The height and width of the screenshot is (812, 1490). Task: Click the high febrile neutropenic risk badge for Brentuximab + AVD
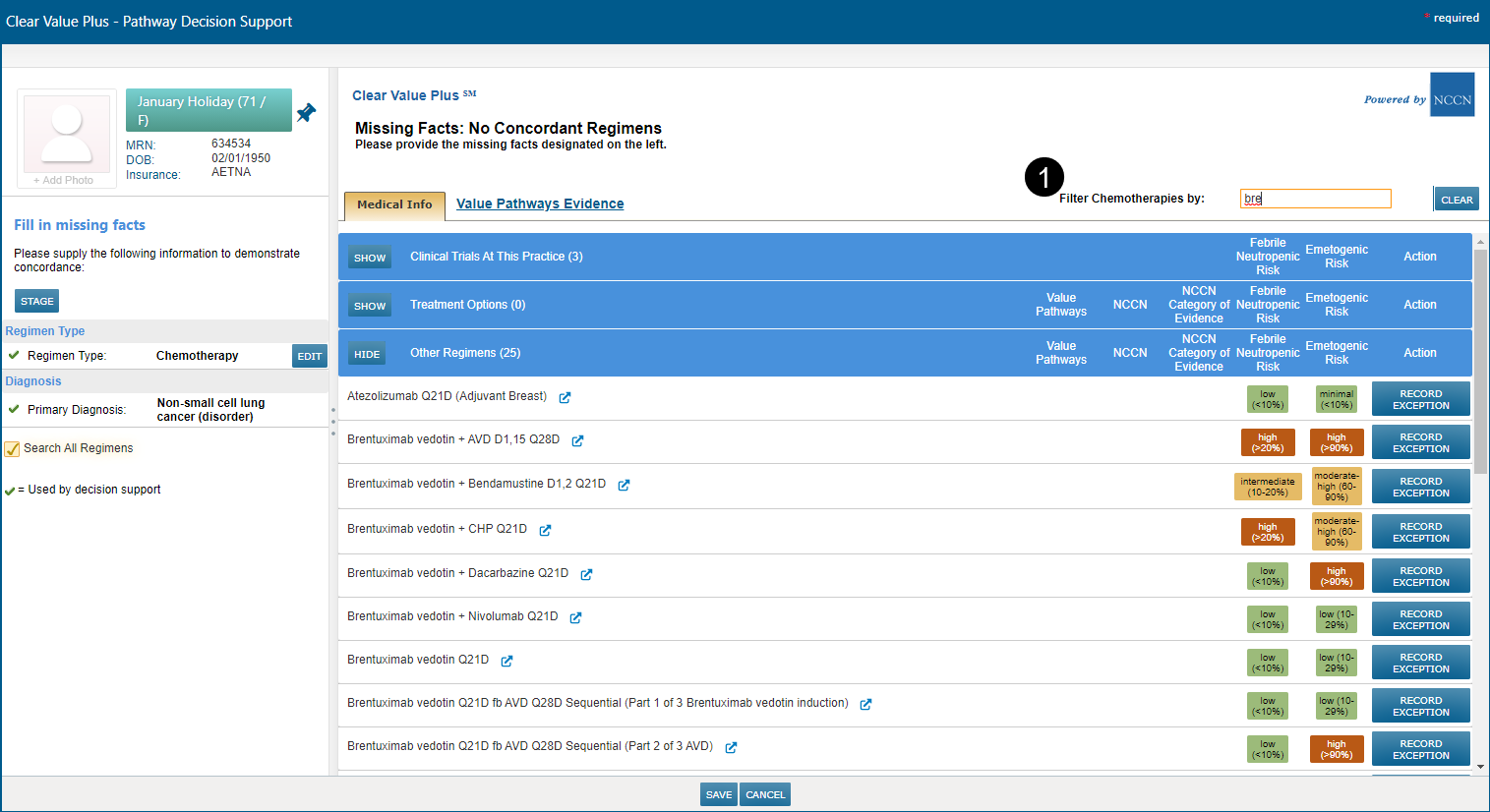click(x=1267, y=442)
